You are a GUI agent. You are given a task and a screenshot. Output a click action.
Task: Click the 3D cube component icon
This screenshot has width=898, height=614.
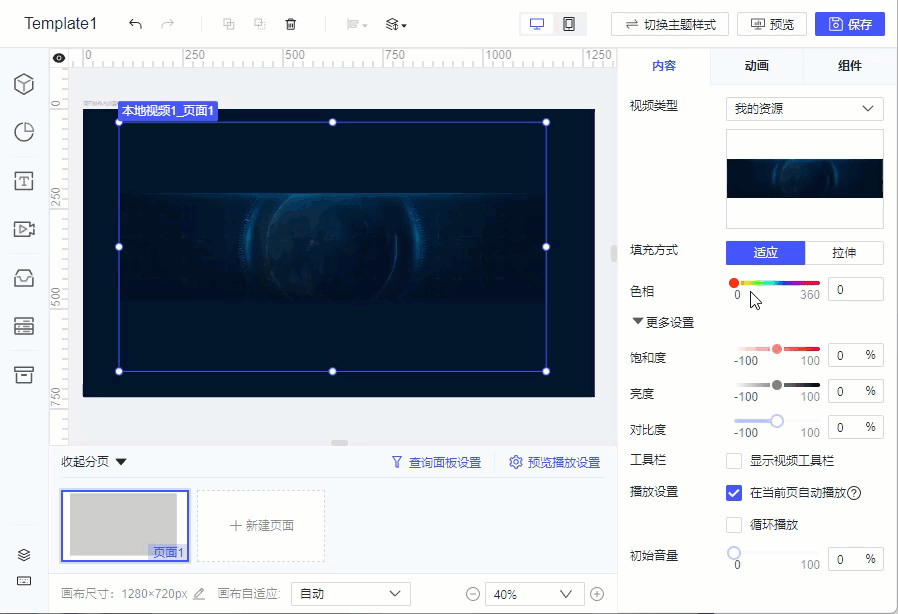[24, 84]
